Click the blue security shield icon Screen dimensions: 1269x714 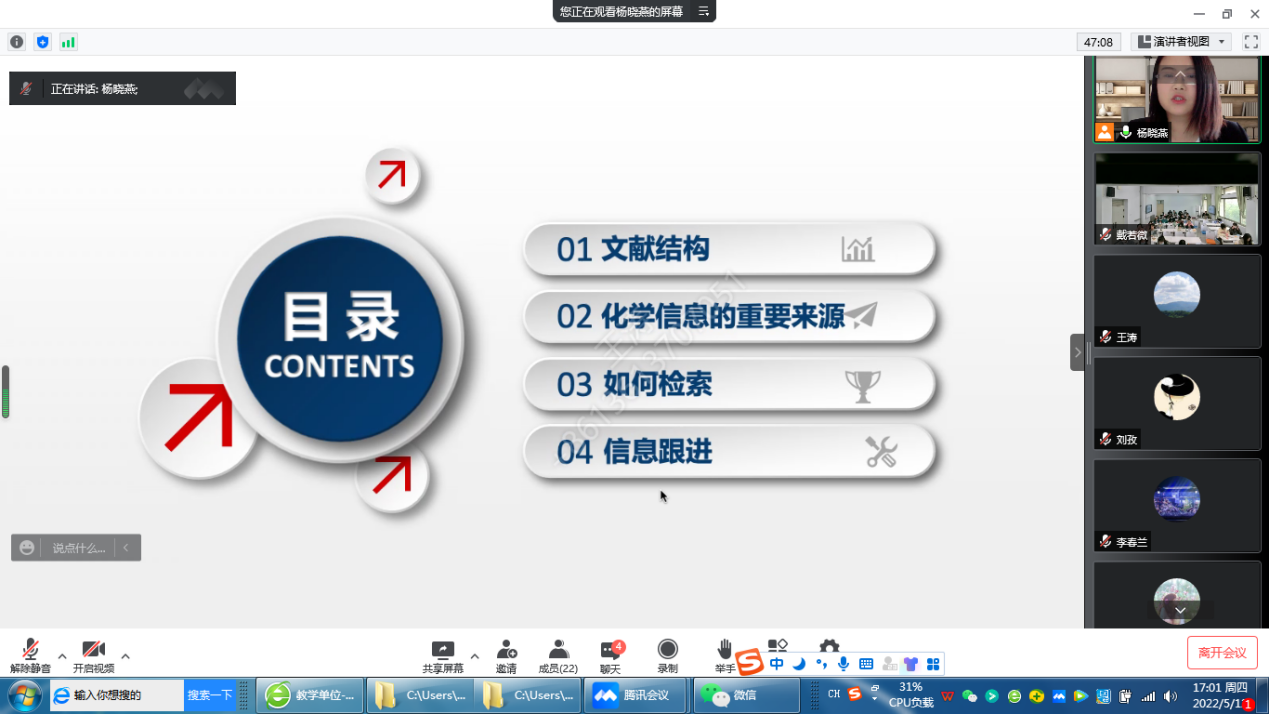pyautogui.click(x=42, y=42)
